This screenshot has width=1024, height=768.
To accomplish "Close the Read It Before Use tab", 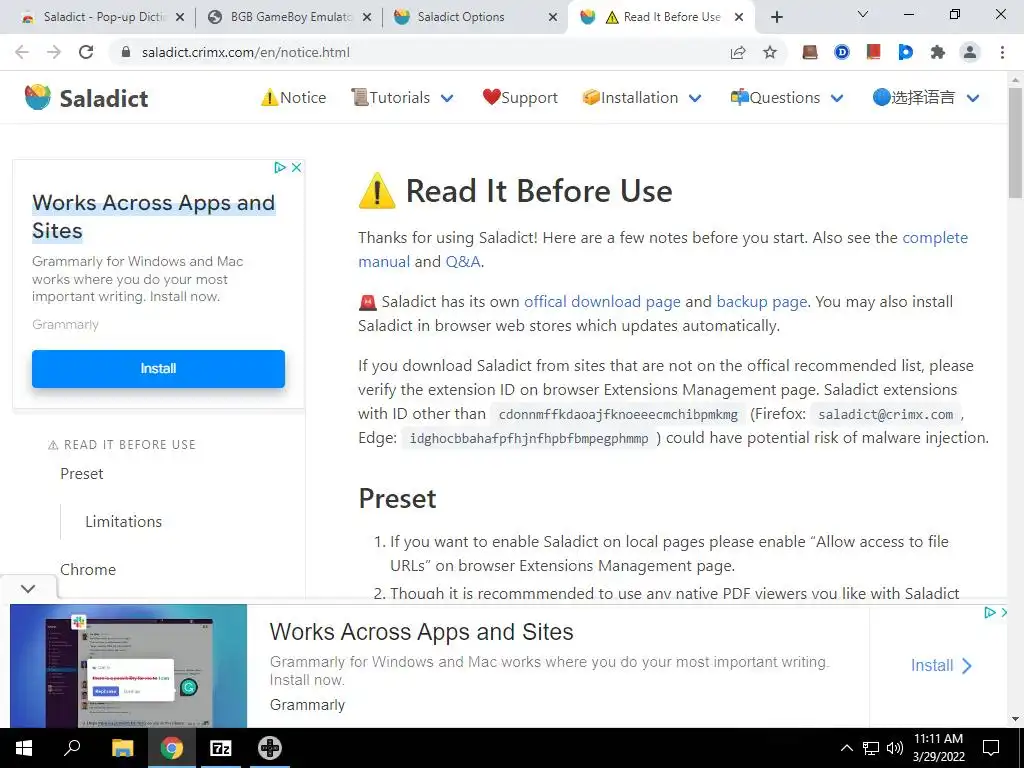I will tap(739, 17).
